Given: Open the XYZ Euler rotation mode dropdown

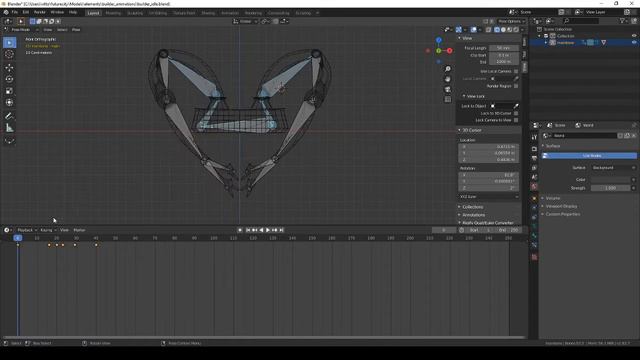Looking at the screenshot, I should [x=489, y=197].
